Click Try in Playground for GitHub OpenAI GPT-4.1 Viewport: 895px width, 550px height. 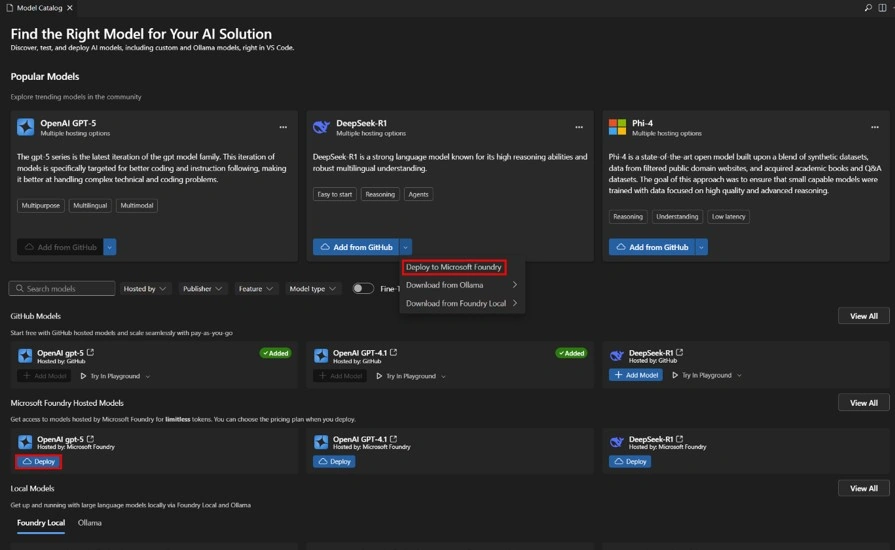406,377
